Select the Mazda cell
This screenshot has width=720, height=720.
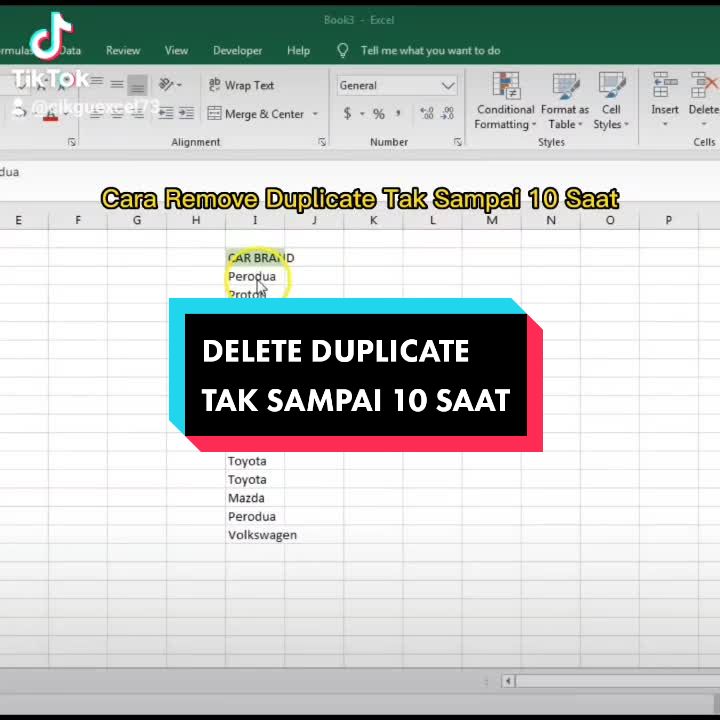point(255,498)
